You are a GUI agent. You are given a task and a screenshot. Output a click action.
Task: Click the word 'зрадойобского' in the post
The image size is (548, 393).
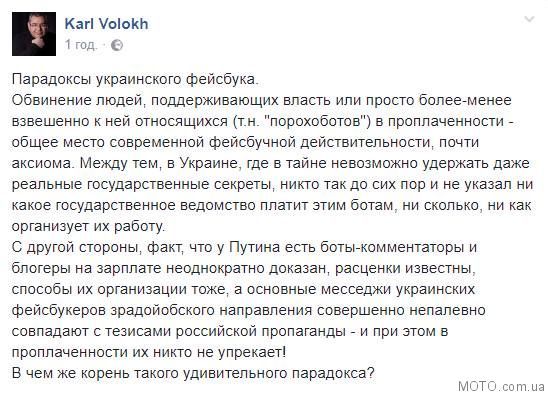pos(163,310)
